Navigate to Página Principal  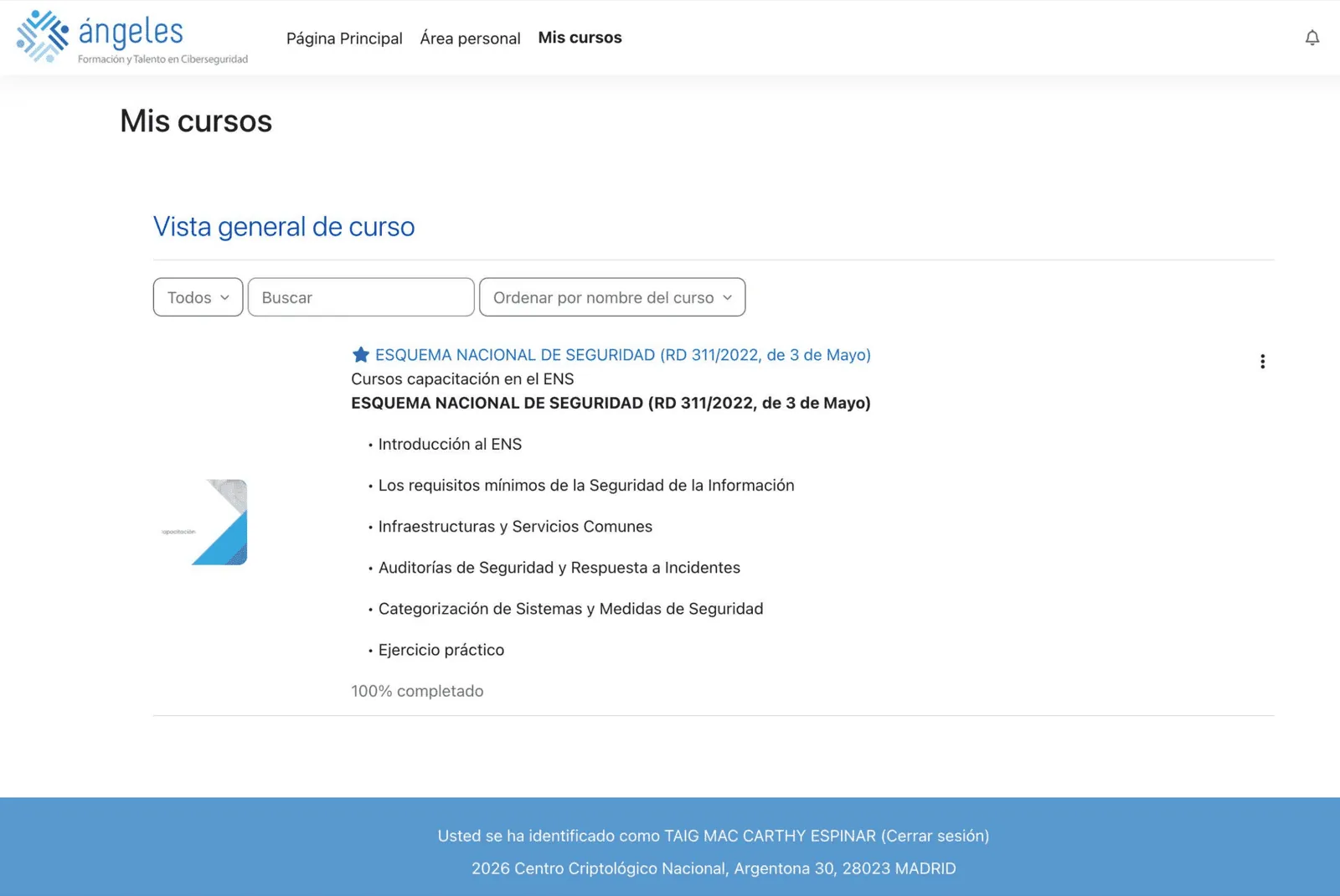coord(344,38)
